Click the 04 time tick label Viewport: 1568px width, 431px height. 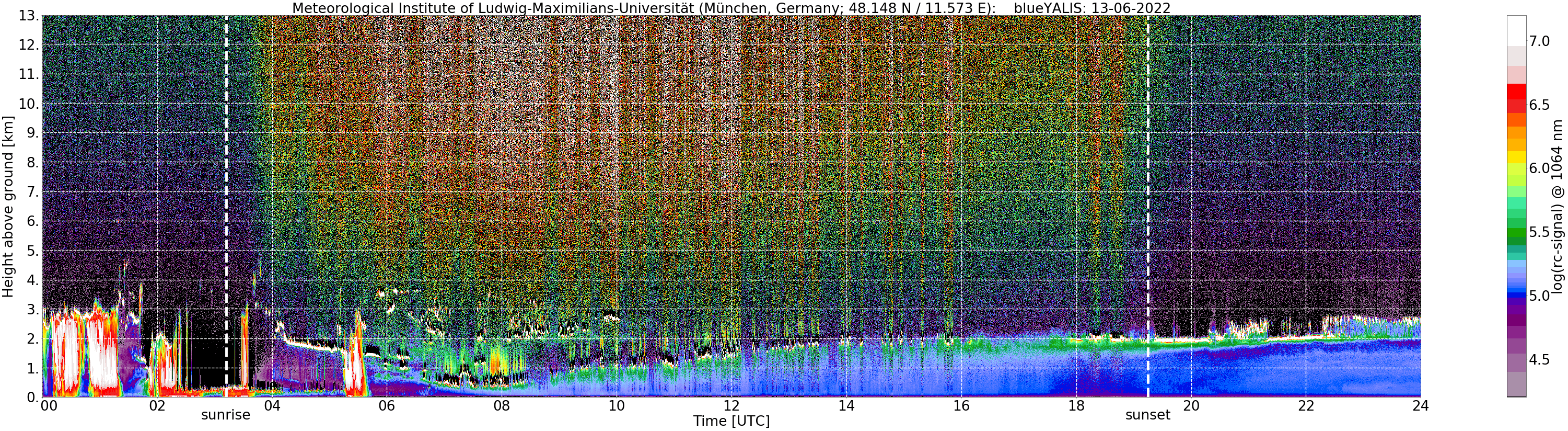click(x=272, y=405)
